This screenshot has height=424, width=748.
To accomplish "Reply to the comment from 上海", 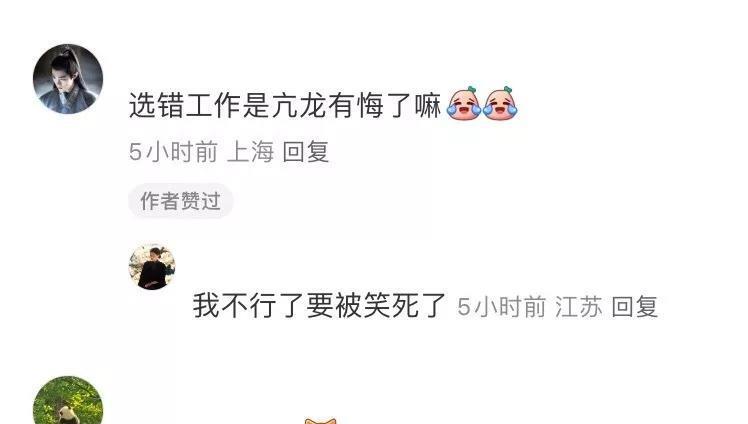I will (x=305, y=152).
